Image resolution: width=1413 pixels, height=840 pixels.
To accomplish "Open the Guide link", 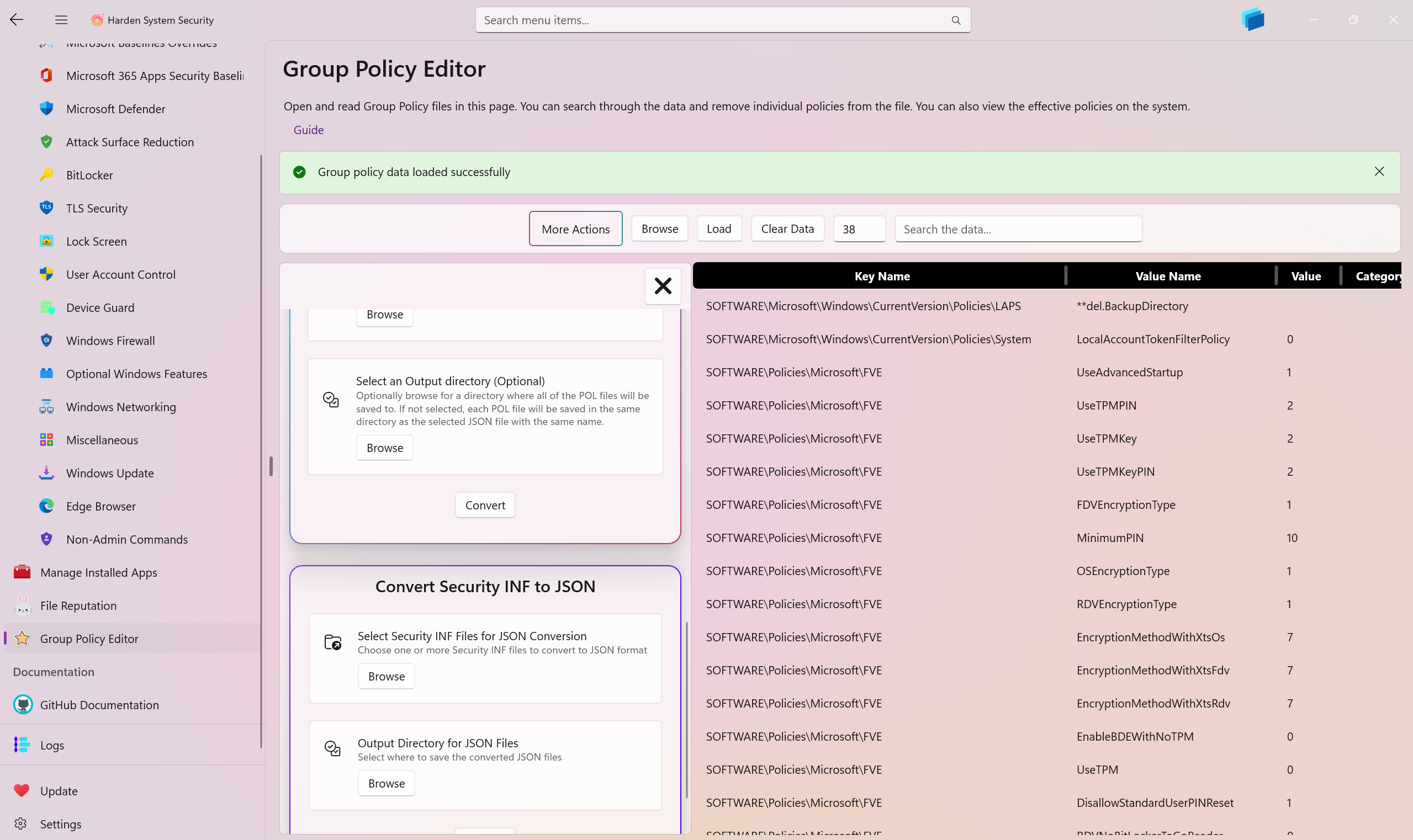I will 309,130.
